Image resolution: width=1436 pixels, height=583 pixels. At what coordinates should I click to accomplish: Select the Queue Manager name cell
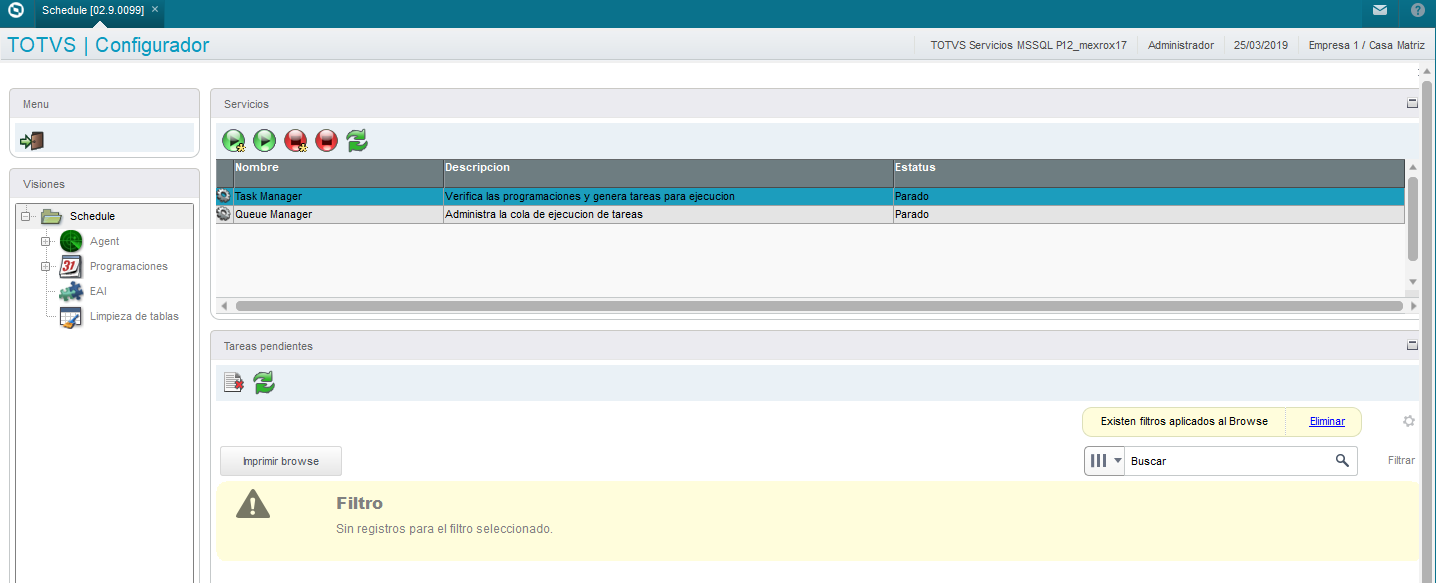click(x=338, y=214)
